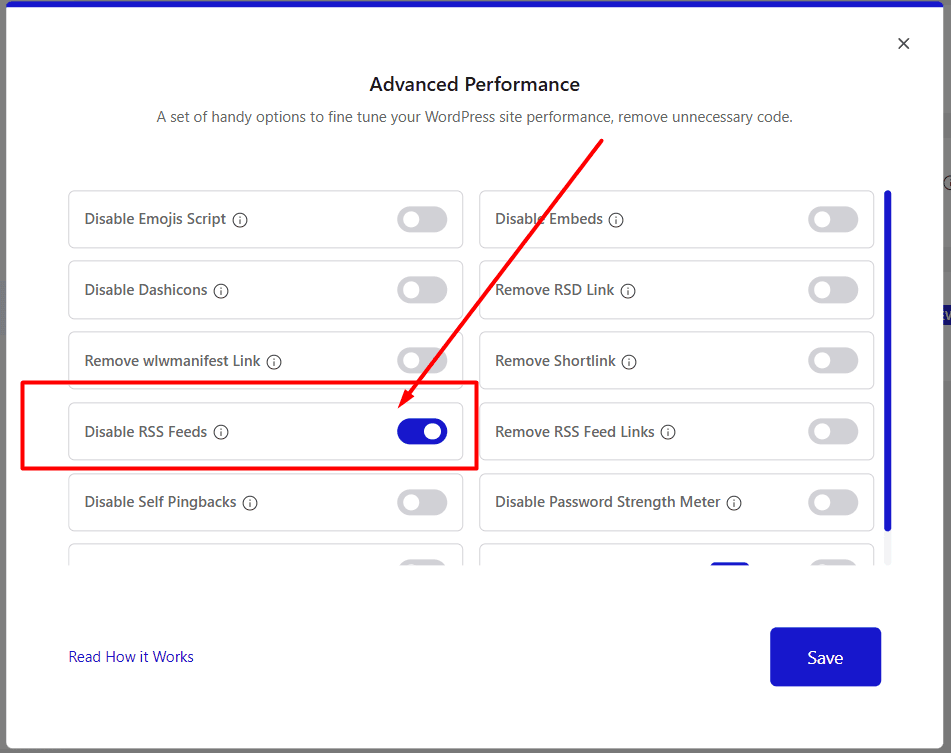The width and height of the screenshot is (951, 753).
Task: Click the blue vertical scrollbar thumb
Action: point(888,360)
